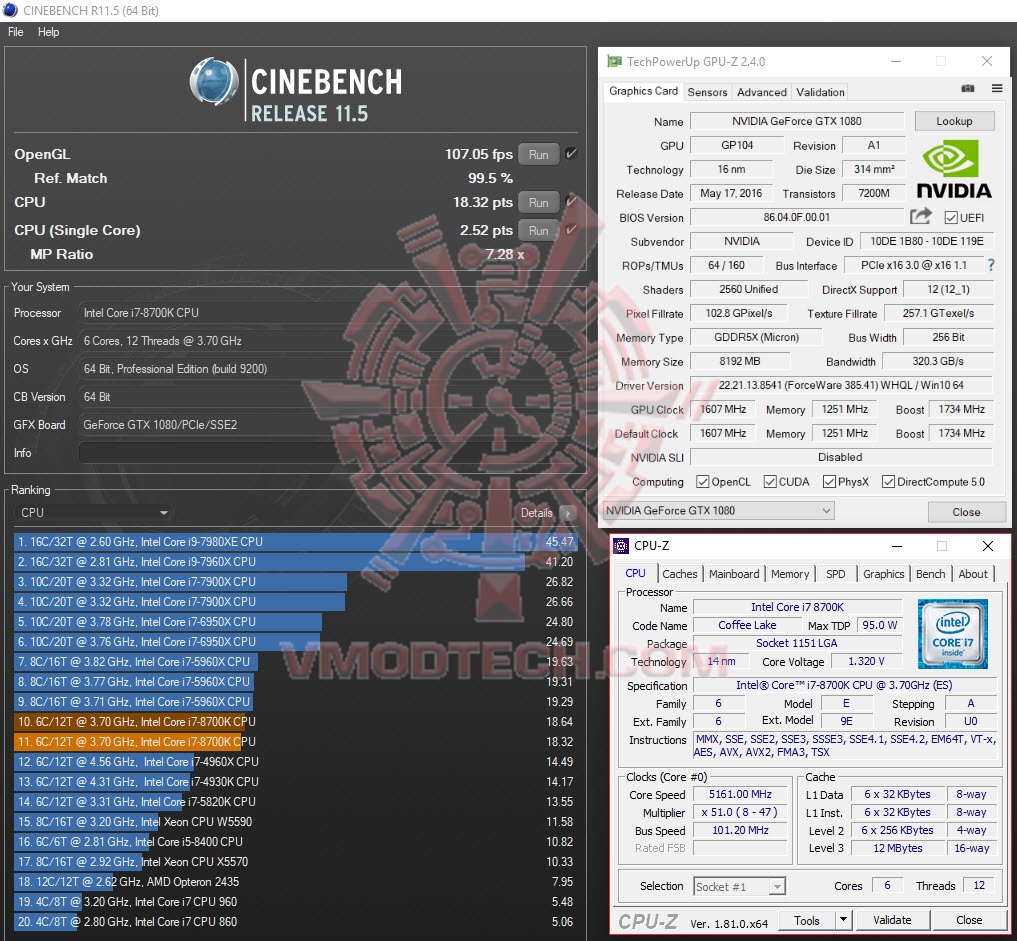Click the CPU-Z Core Speed value field
The image size is (1017, 941).
739,794
